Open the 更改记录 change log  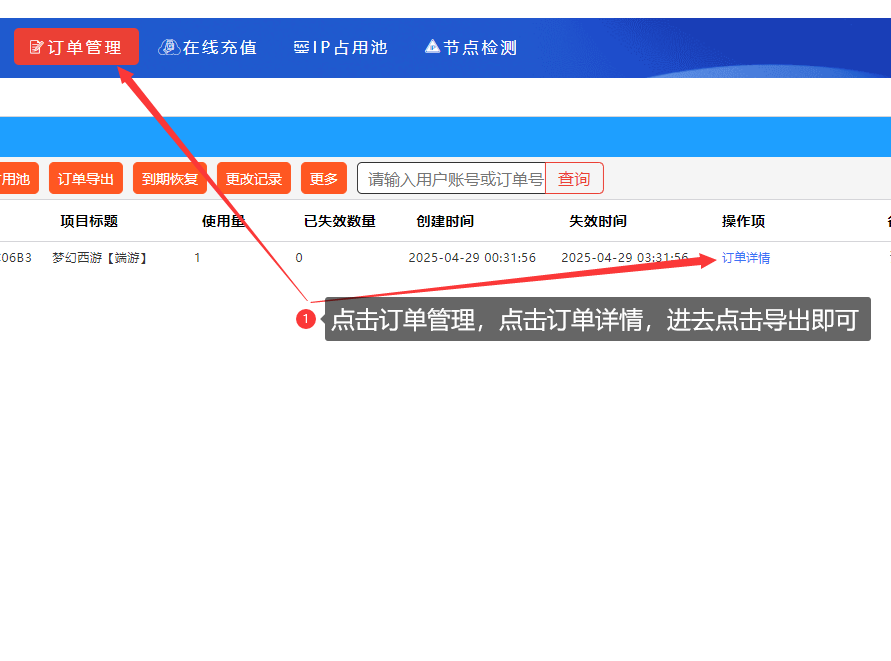253,179
